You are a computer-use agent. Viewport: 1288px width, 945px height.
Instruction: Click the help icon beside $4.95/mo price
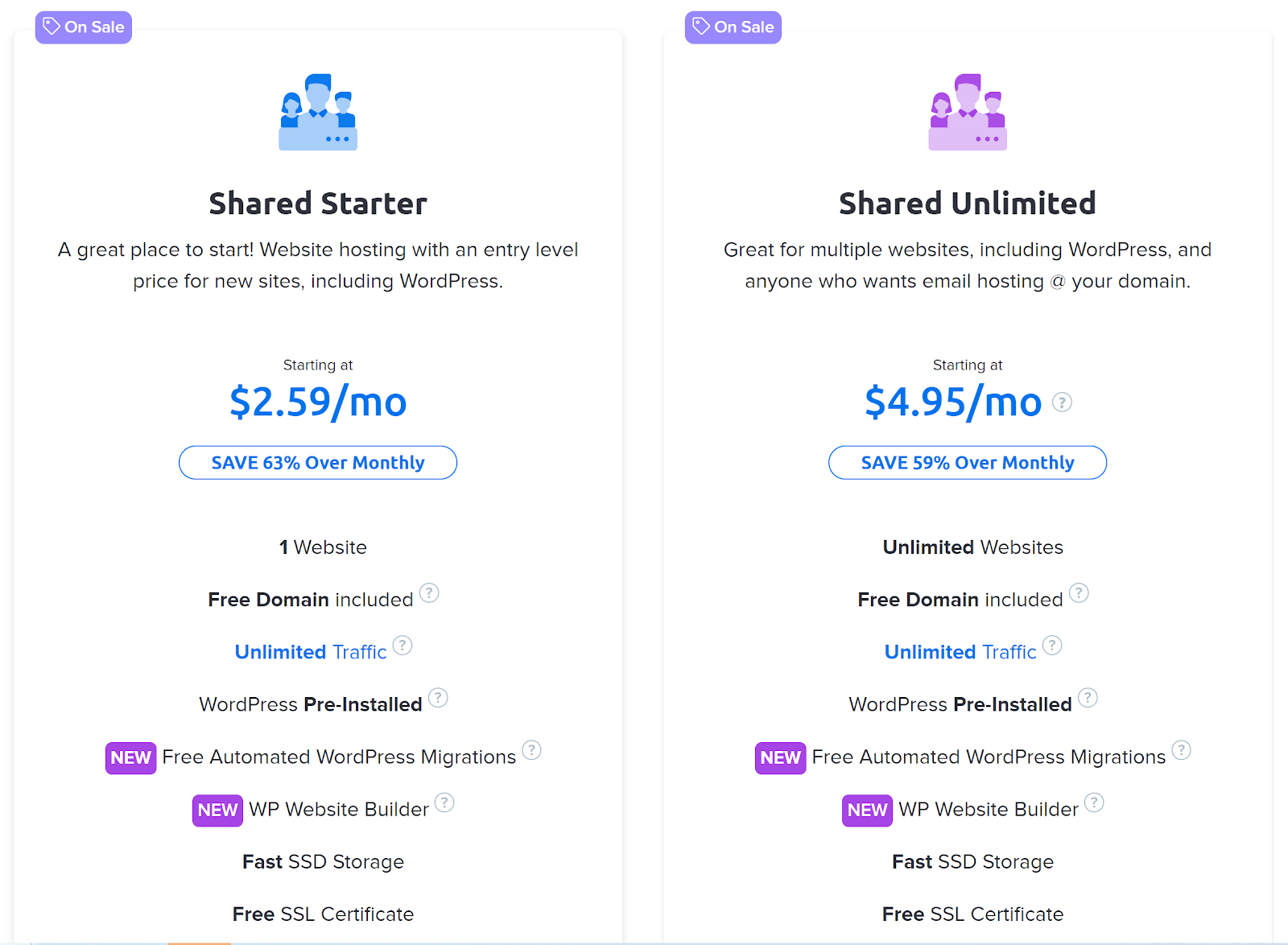point(1062,402)
